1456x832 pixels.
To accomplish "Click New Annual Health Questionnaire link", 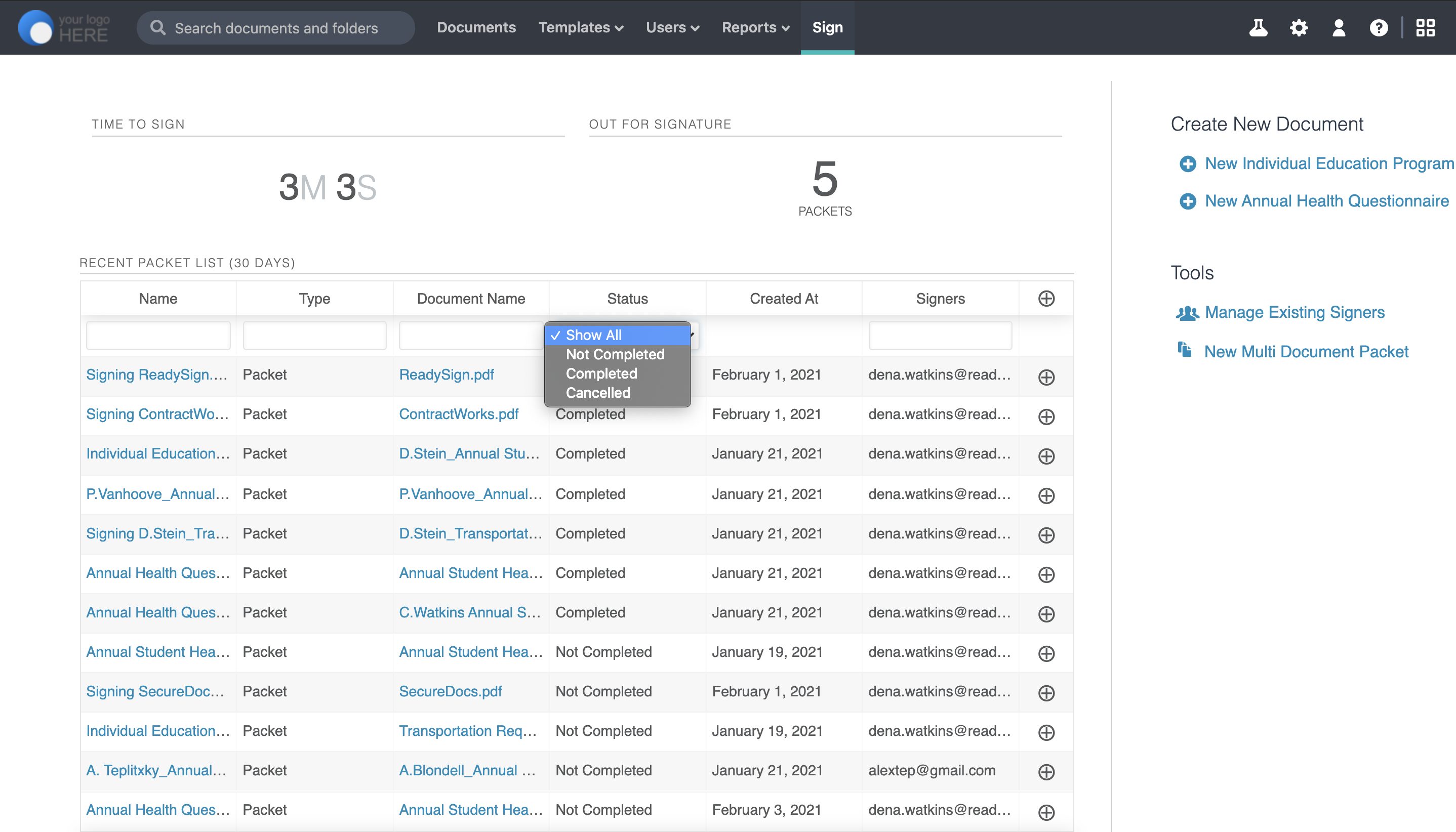I will coord(1327,201).
